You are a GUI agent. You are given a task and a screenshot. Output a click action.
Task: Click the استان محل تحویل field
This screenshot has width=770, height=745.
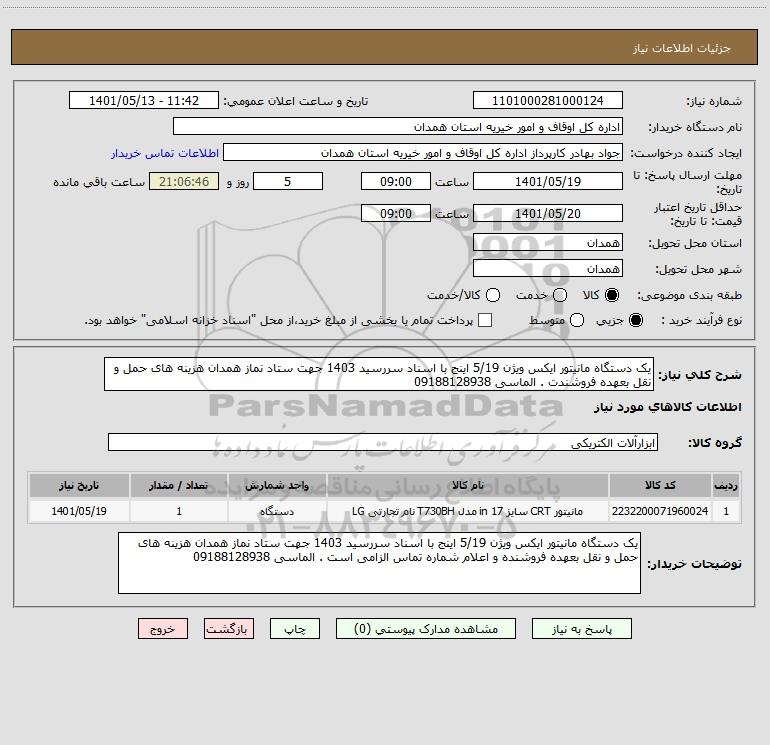[x=548, y=243]
